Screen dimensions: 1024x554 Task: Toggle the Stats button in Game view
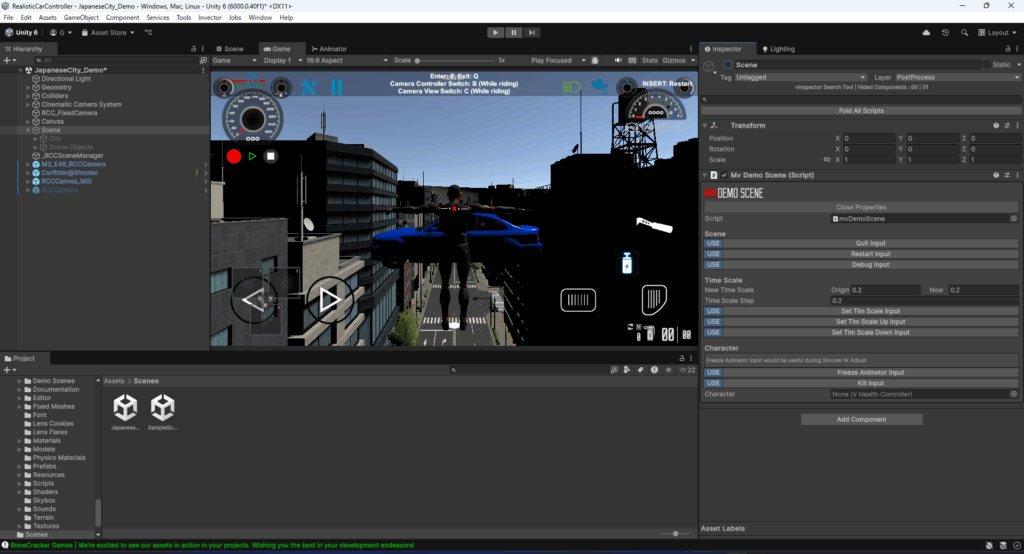click(650, 60)
